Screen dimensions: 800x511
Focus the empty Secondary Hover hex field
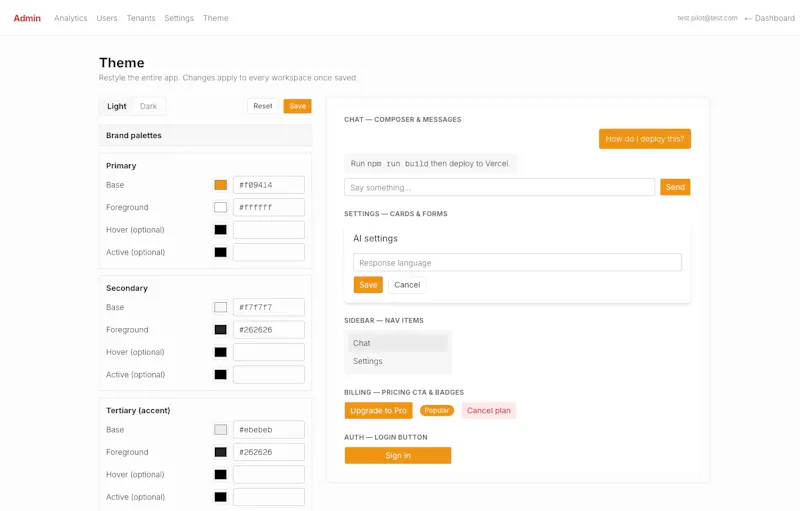click(269, 352)
